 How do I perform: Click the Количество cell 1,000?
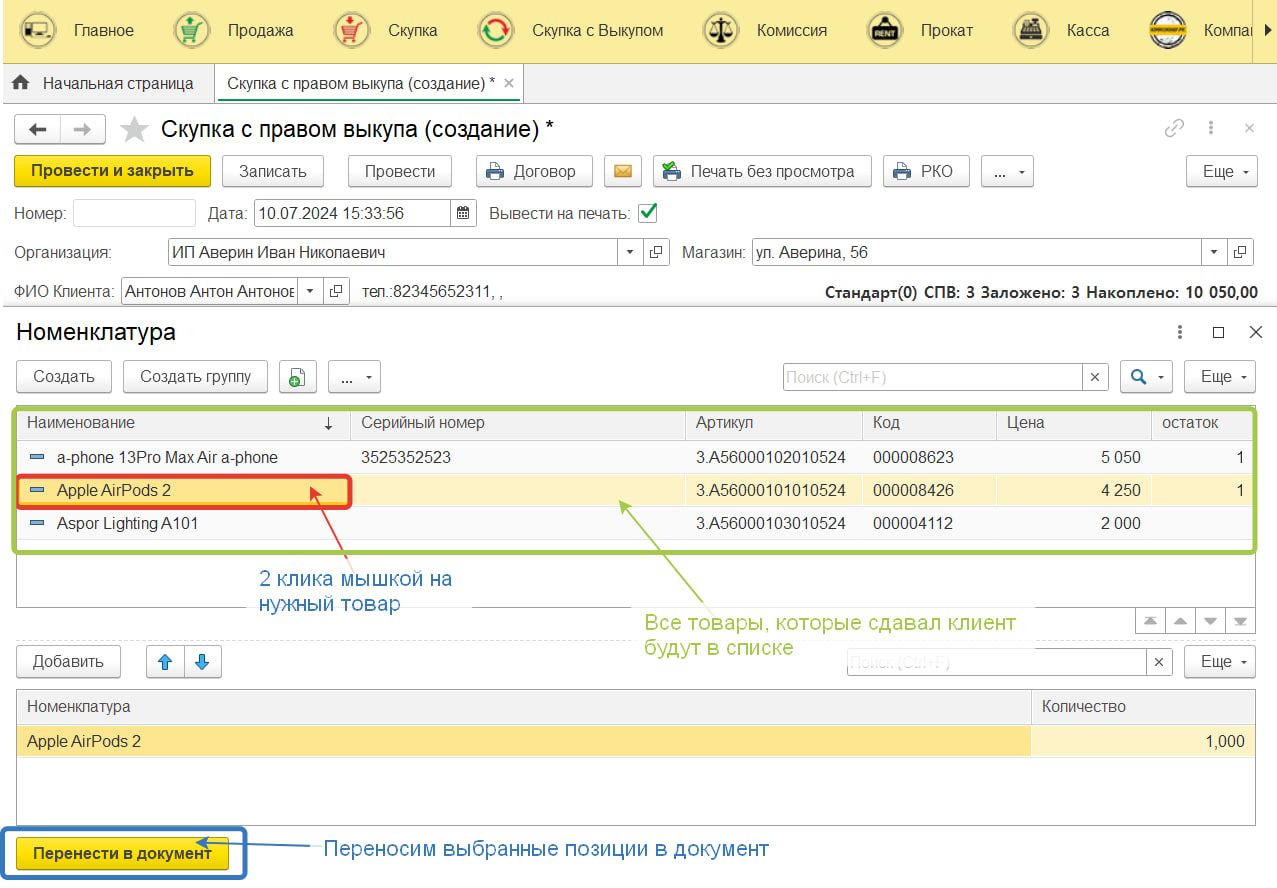[1143, 741]
